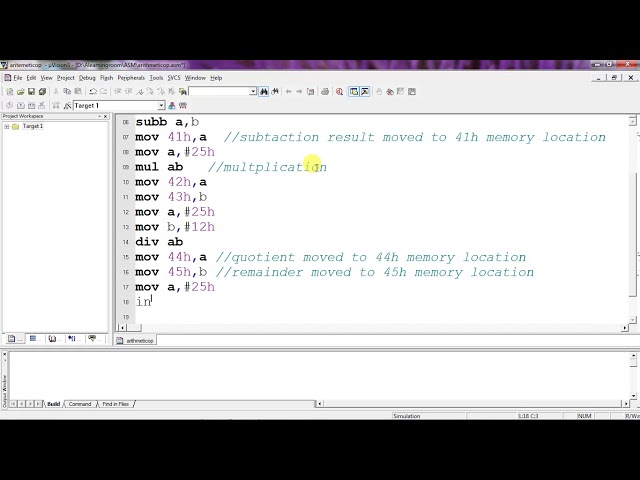
Task: Open the SVCS menu
Action: (174, 78)
